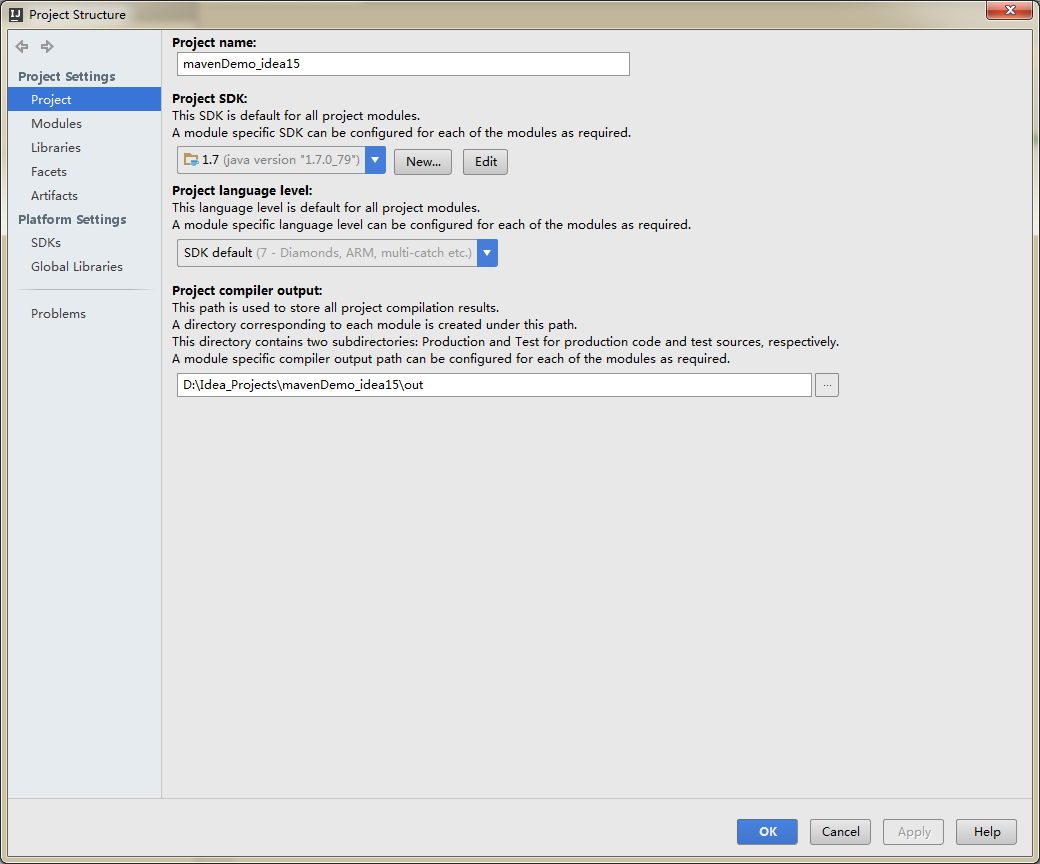This screenshot has height=864, width=1040.
Task: Click text "This path is used to store all project compilation results."
Action: (x=336, y=308)
